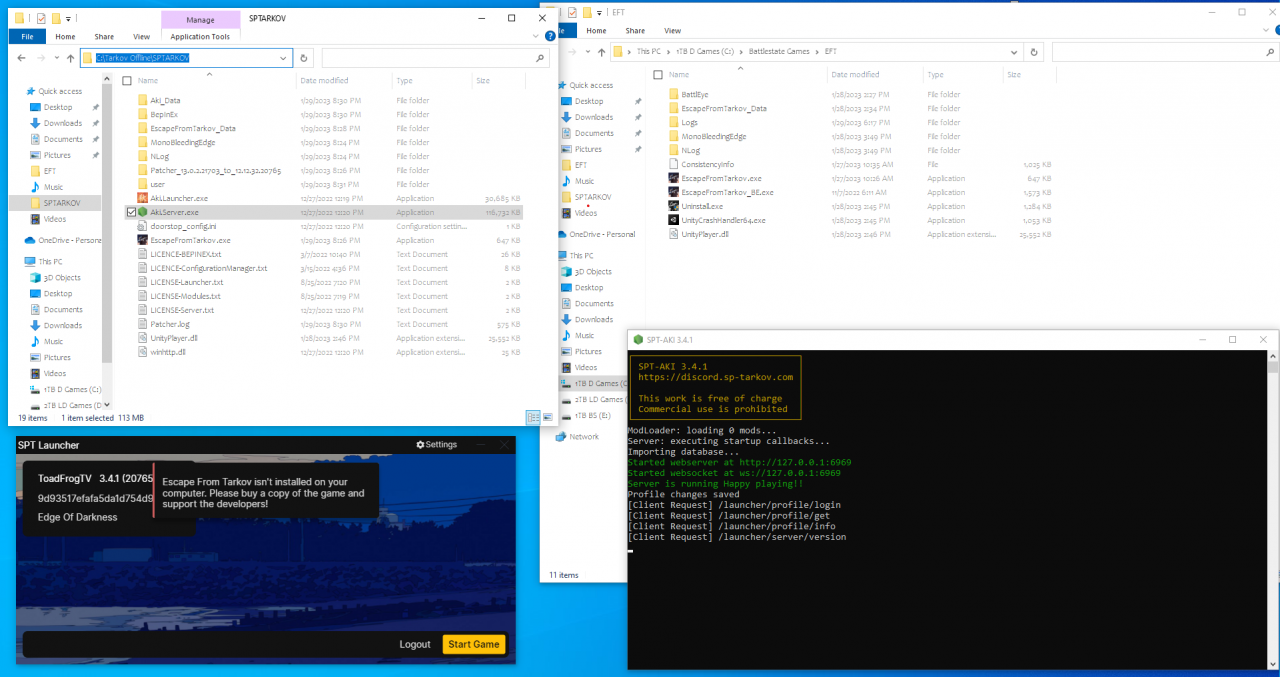Click Battlestate Games in EFT breadcrumb
1280x677 pixels.
tap(779, 51)
